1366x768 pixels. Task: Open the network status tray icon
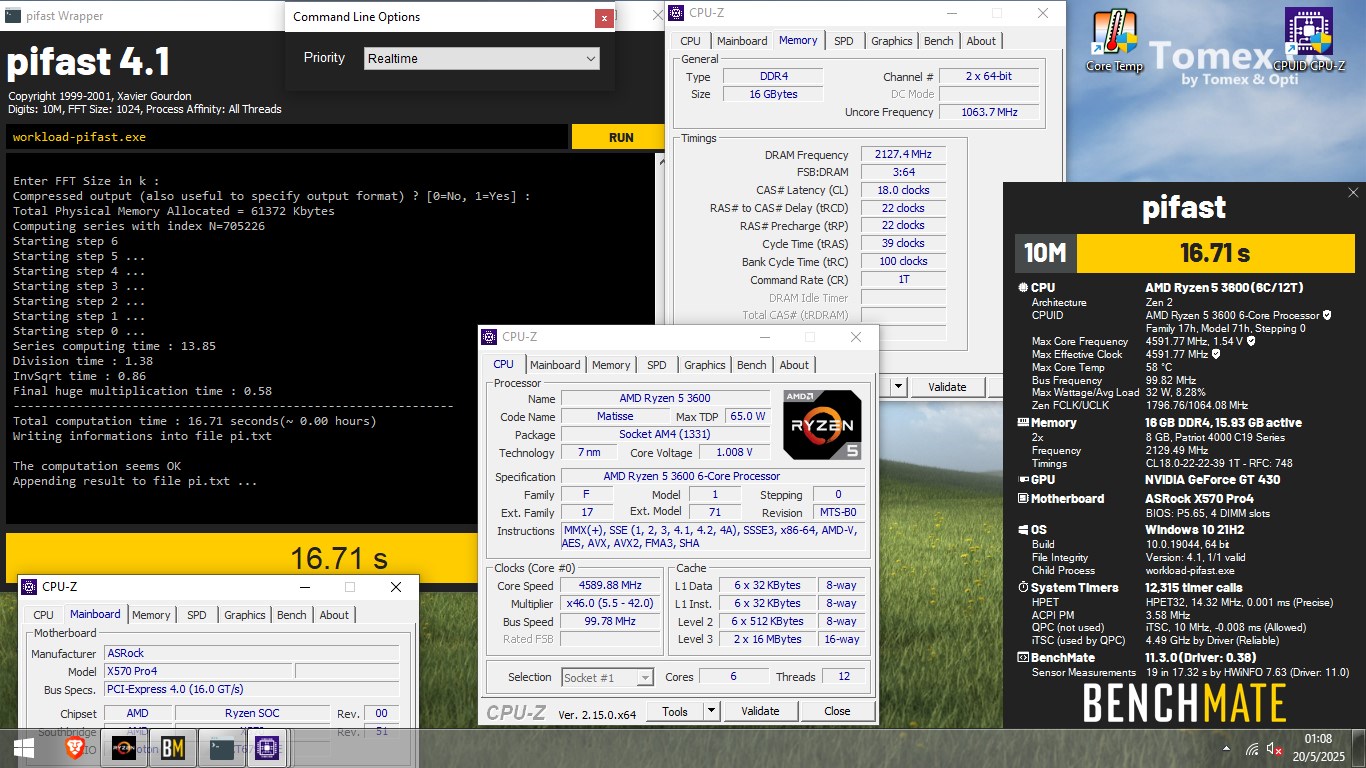click(x=1252, y=749)
